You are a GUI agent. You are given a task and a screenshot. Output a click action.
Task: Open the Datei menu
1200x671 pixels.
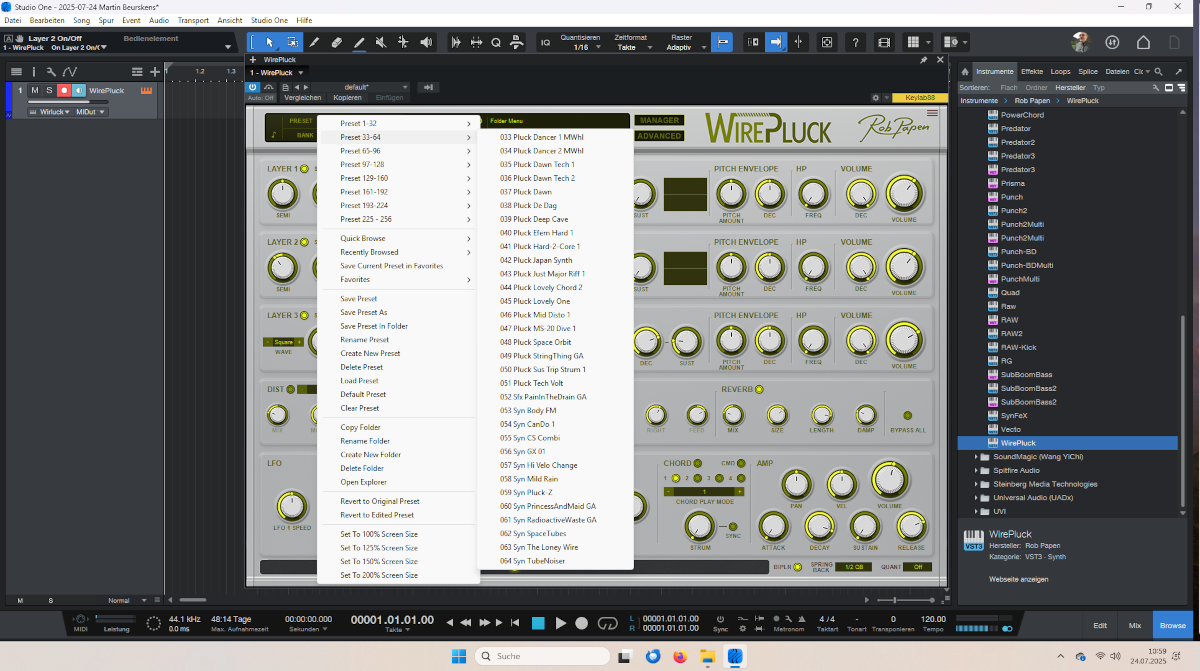click(x=13, y=20)
